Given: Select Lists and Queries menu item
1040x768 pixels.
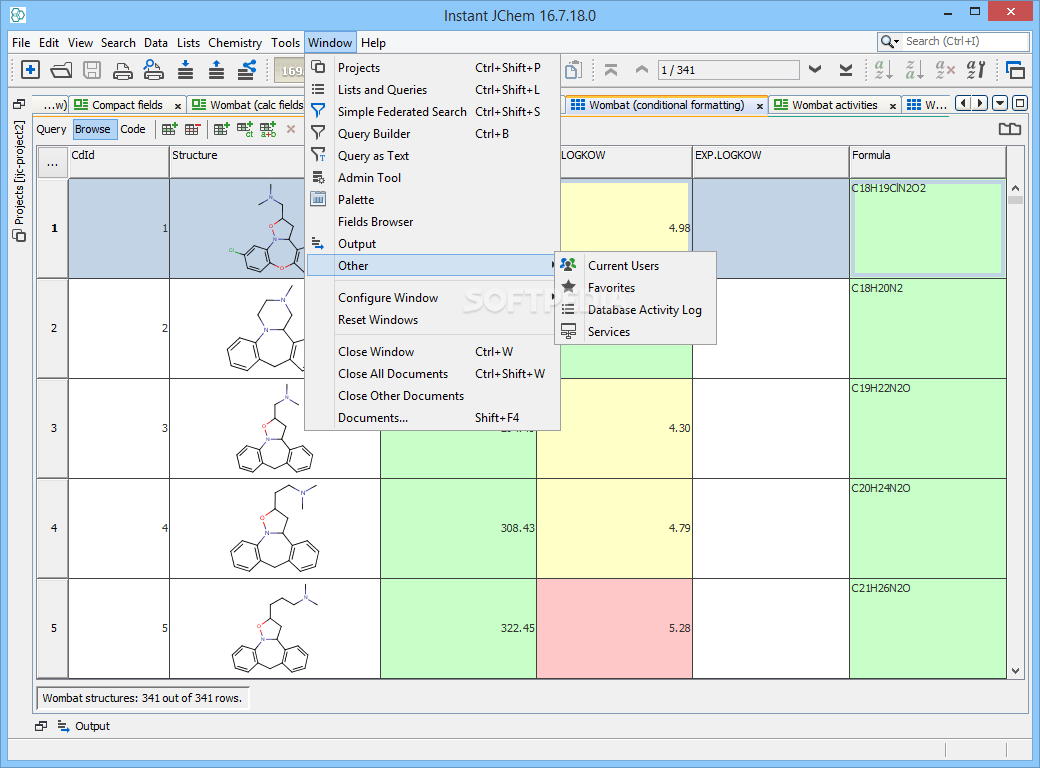Looking at the screenshot, I should (432, 90).
